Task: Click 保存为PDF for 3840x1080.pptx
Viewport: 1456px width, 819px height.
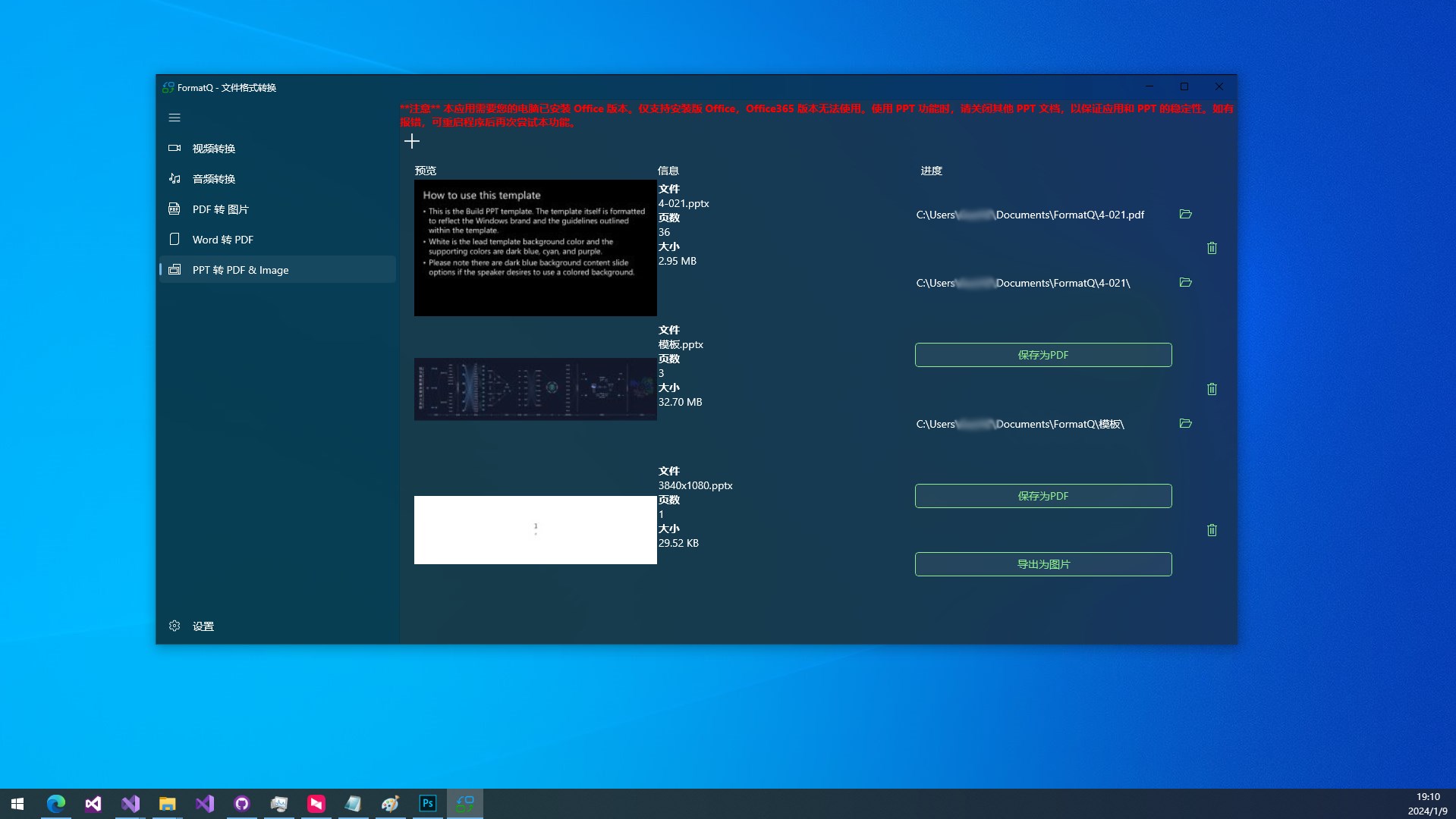Action: 1043,496
